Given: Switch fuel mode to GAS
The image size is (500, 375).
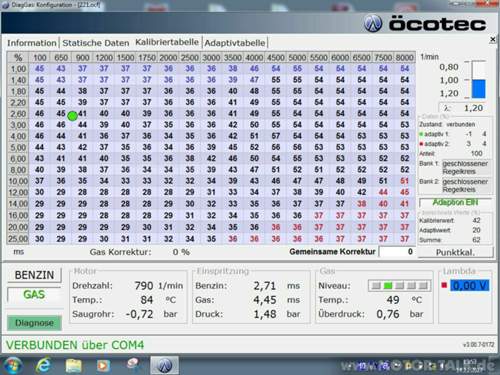Looking at the screenshot, I should click(34, 295).
